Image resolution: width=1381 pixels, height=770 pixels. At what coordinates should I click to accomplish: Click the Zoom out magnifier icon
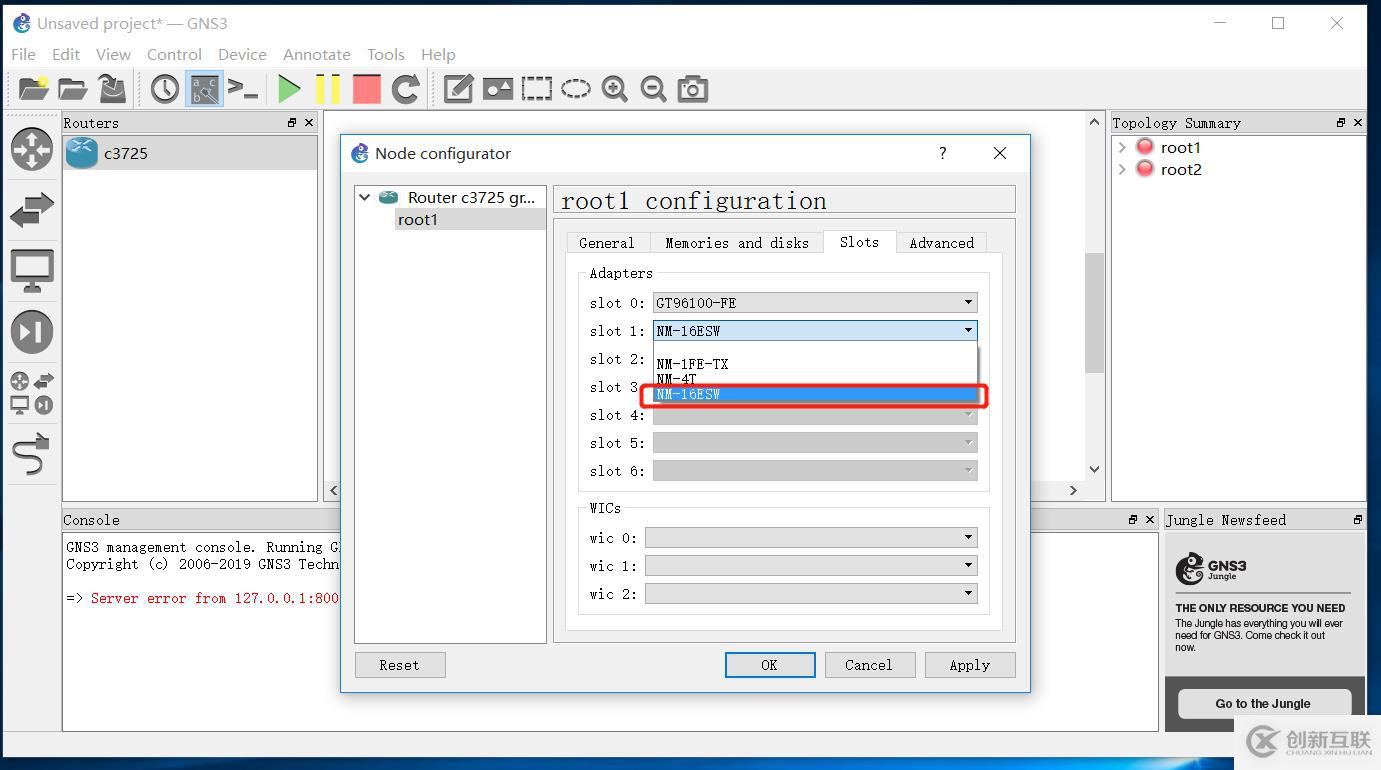click(x=653, y=89)
